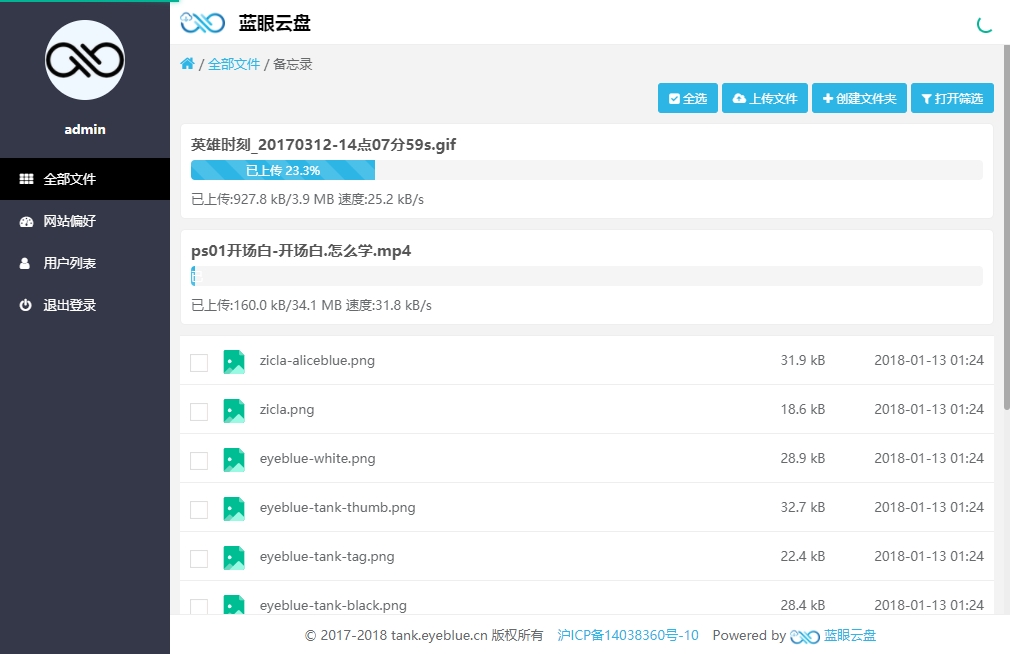Click the home icon in breadcrumb

coord(187,64)
